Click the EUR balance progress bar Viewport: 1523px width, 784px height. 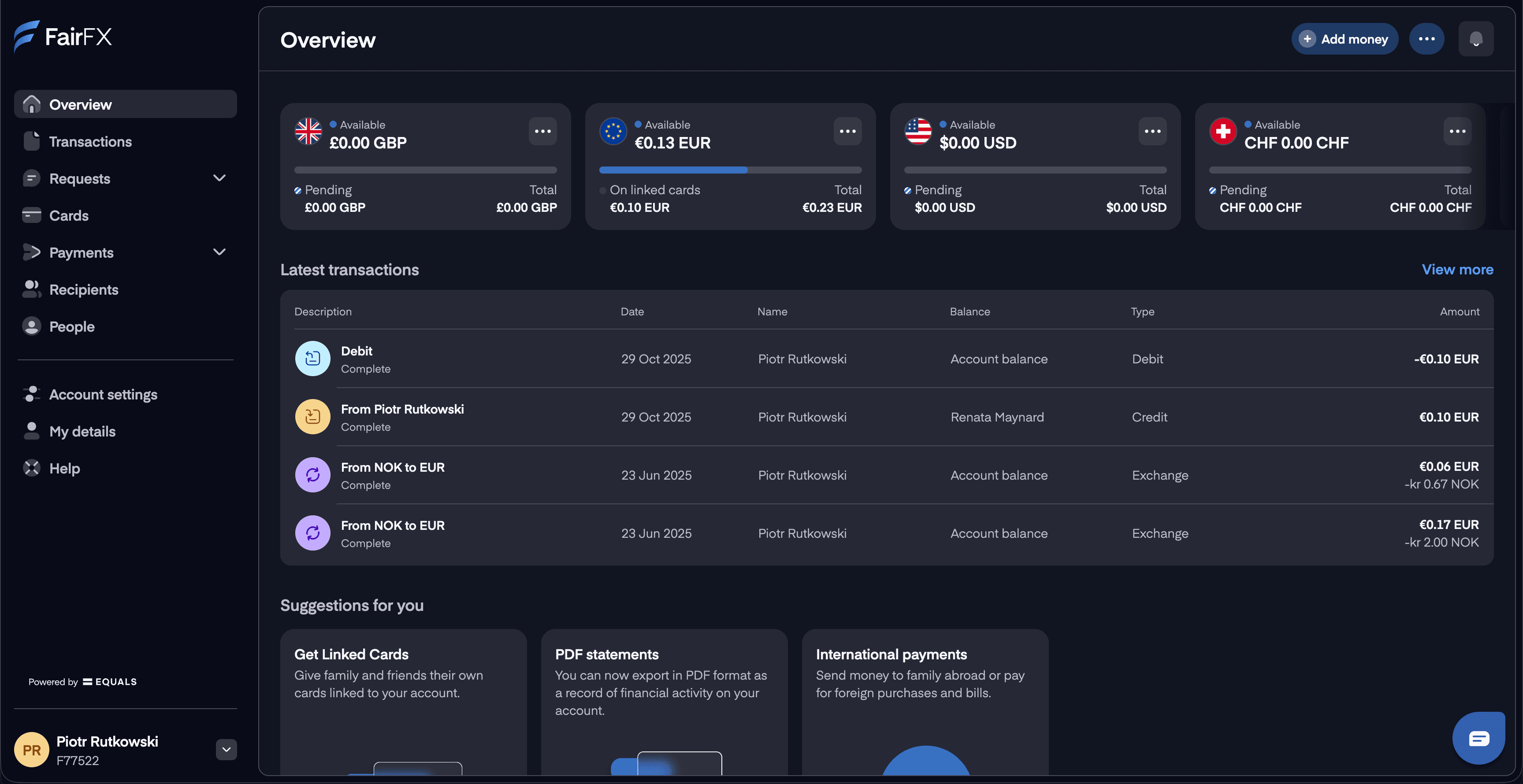coord(731,170)
